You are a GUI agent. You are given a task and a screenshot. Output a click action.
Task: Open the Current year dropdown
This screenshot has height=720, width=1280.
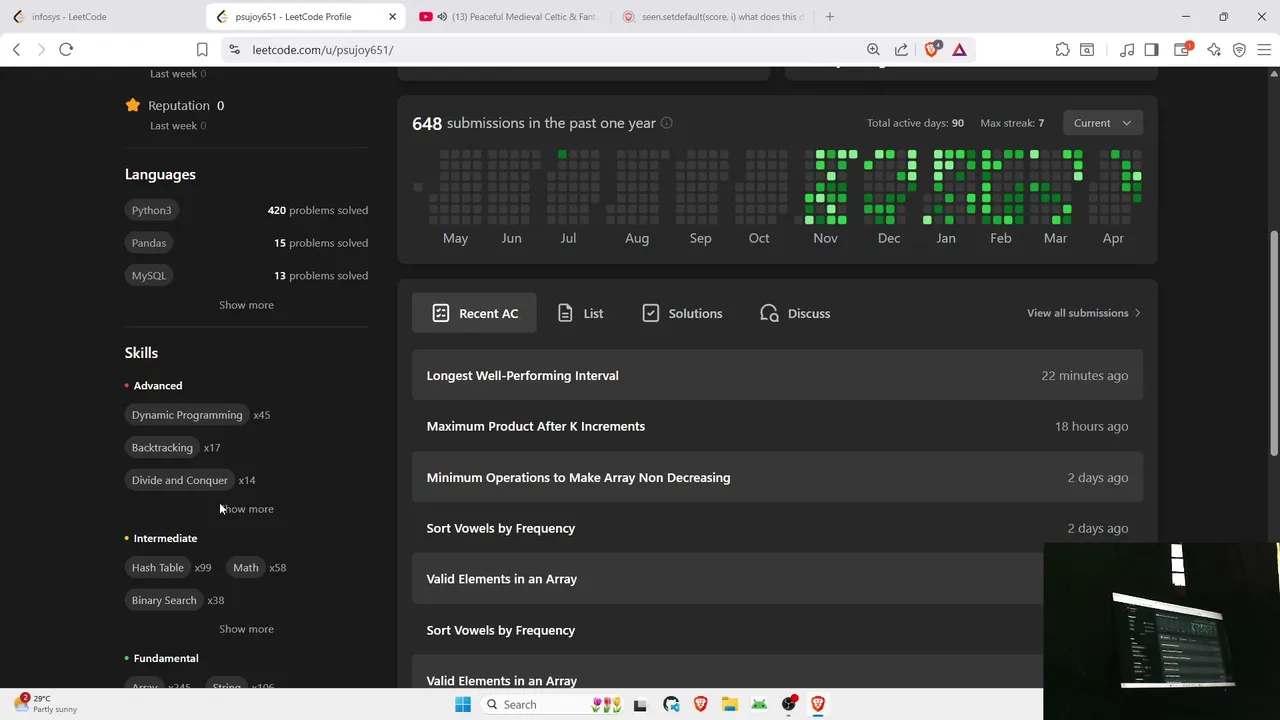tap(1102, 123)
